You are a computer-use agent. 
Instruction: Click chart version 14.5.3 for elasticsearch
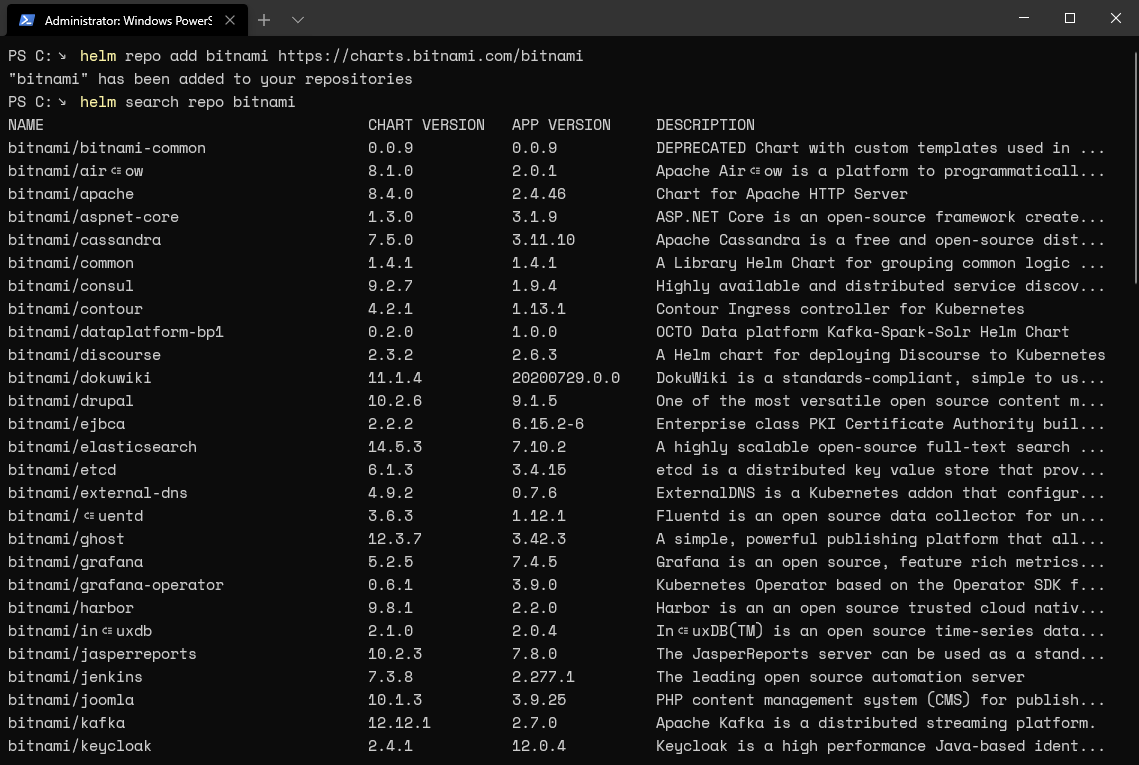(x=394, y=447)
